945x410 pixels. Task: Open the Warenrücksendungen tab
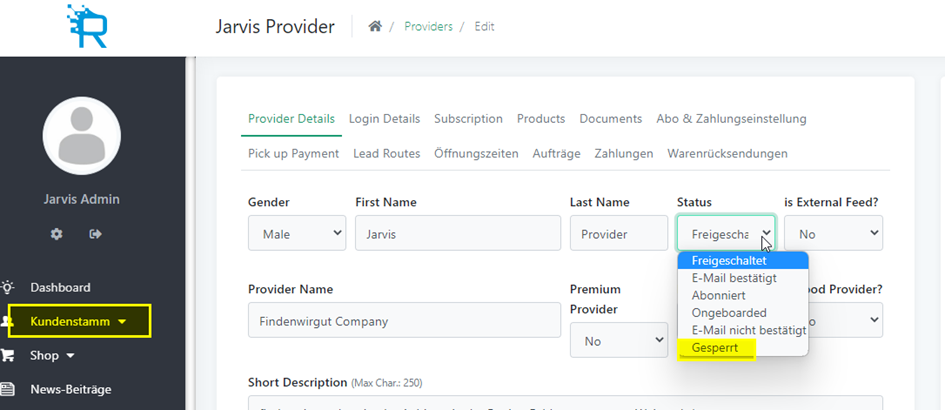click(727, 154)
